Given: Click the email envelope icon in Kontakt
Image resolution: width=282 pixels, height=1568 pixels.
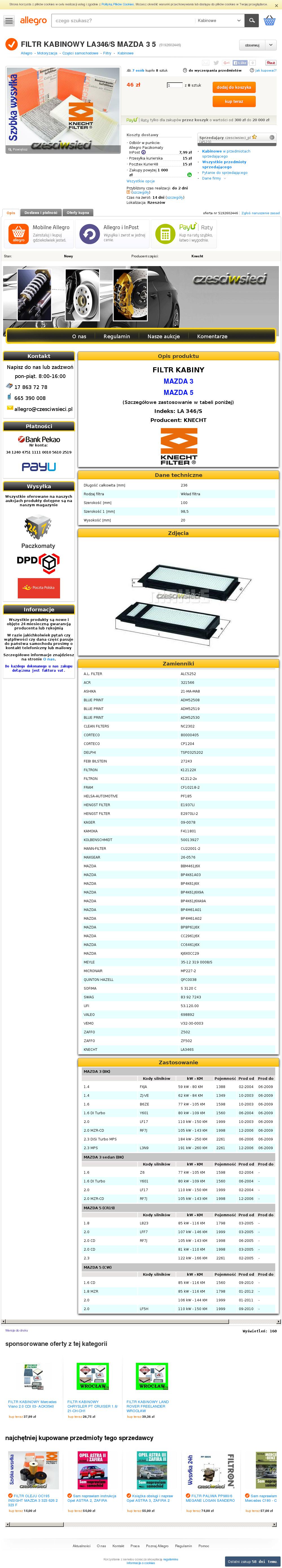Looking at the screenshot, I should click(10, 408).
